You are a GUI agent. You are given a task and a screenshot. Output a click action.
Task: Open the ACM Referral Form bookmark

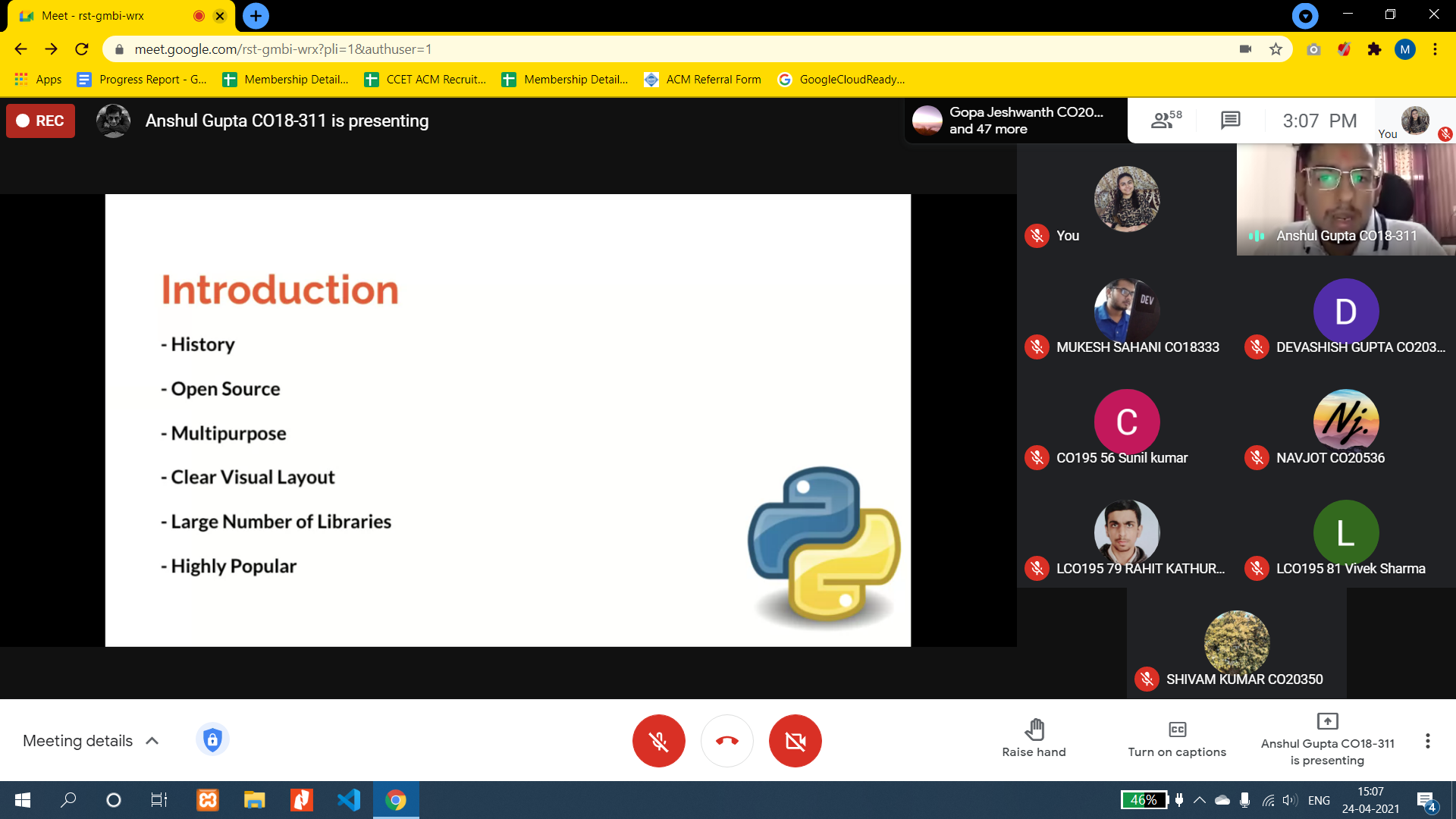703,80
